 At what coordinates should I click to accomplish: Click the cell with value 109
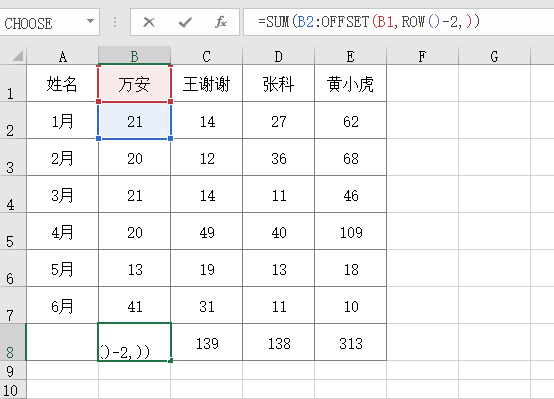[350, 232]
